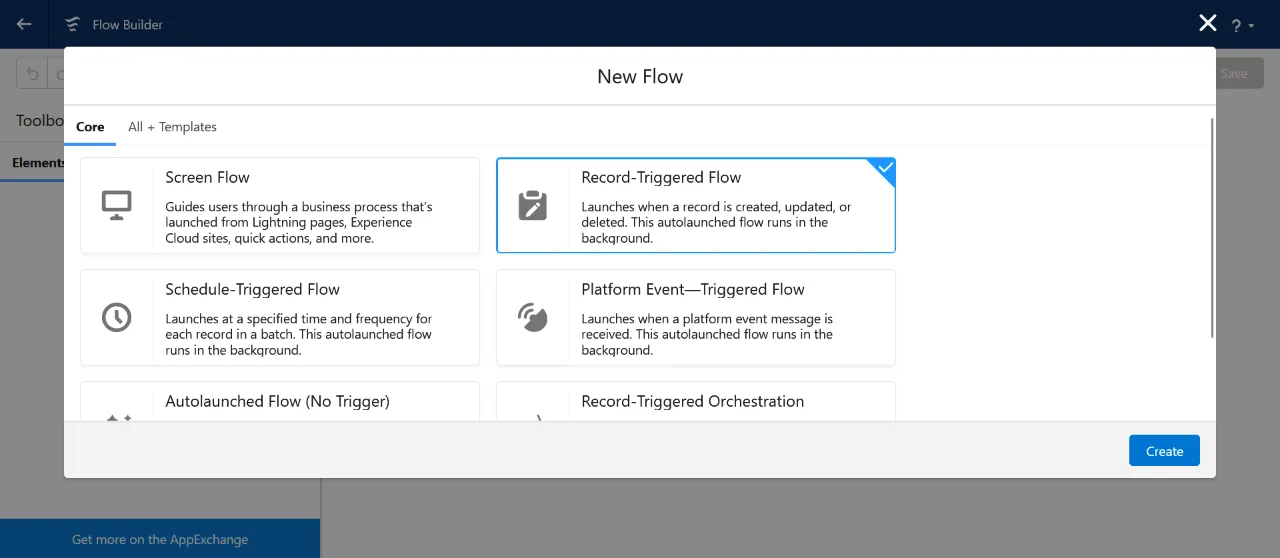1280x558 pixels.
Task: Click the Record-Triggered Flow description text
Action: (716, 223)
